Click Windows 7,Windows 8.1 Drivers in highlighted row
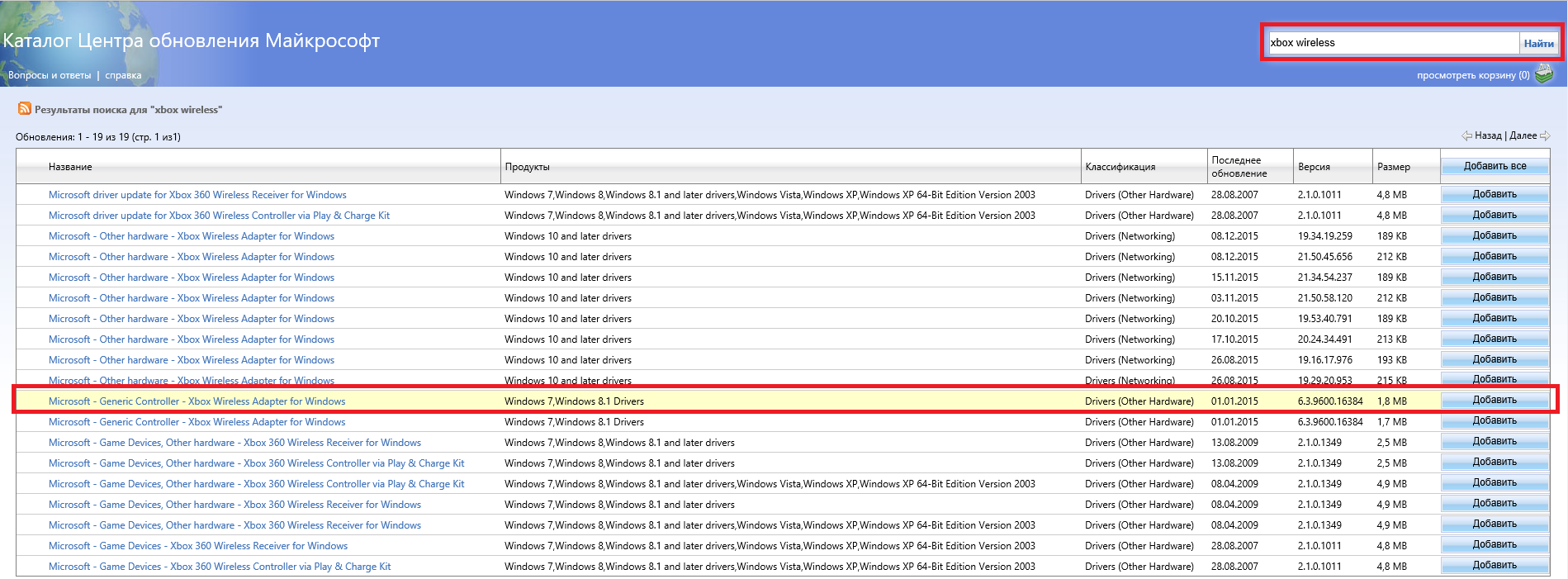The image size is (1568, 579). click(x=574, y=401)
